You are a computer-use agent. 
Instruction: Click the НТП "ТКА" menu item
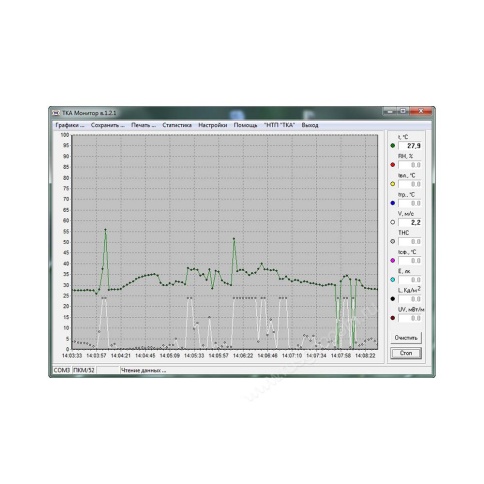(x=279, y=125)
